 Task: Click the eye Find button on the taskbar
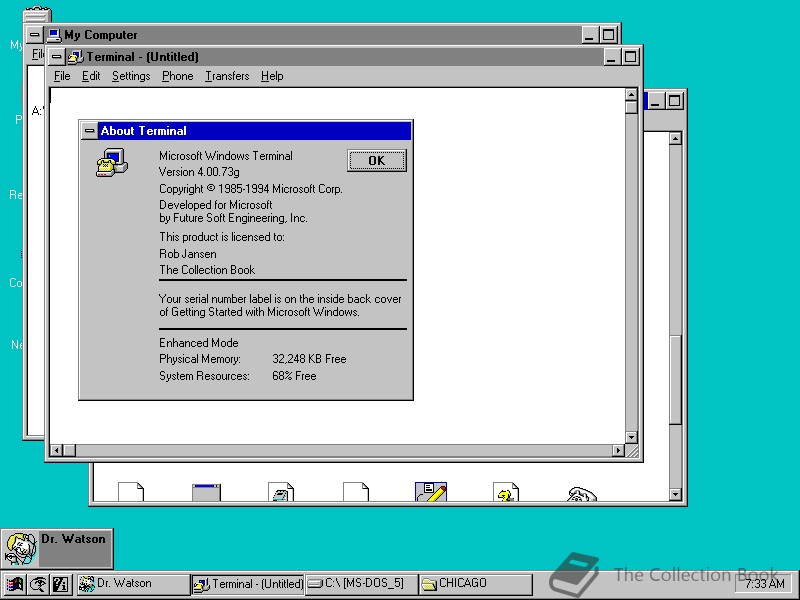click(38, 584)
